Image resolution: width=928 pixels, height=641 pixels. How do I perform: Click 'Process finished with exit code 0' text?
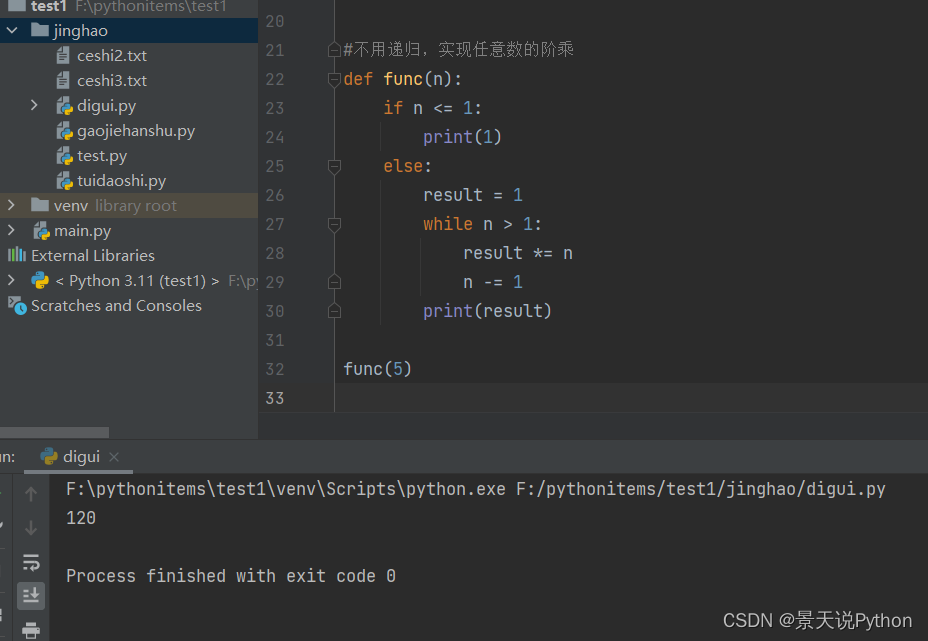click(x=231, y=576)
